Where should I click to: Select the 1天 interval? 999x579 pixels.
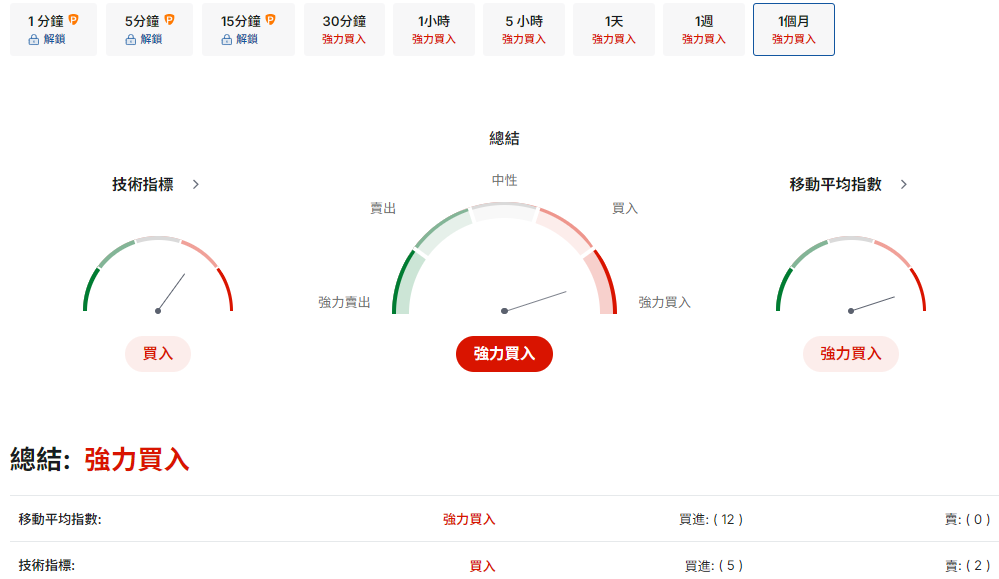612,29
